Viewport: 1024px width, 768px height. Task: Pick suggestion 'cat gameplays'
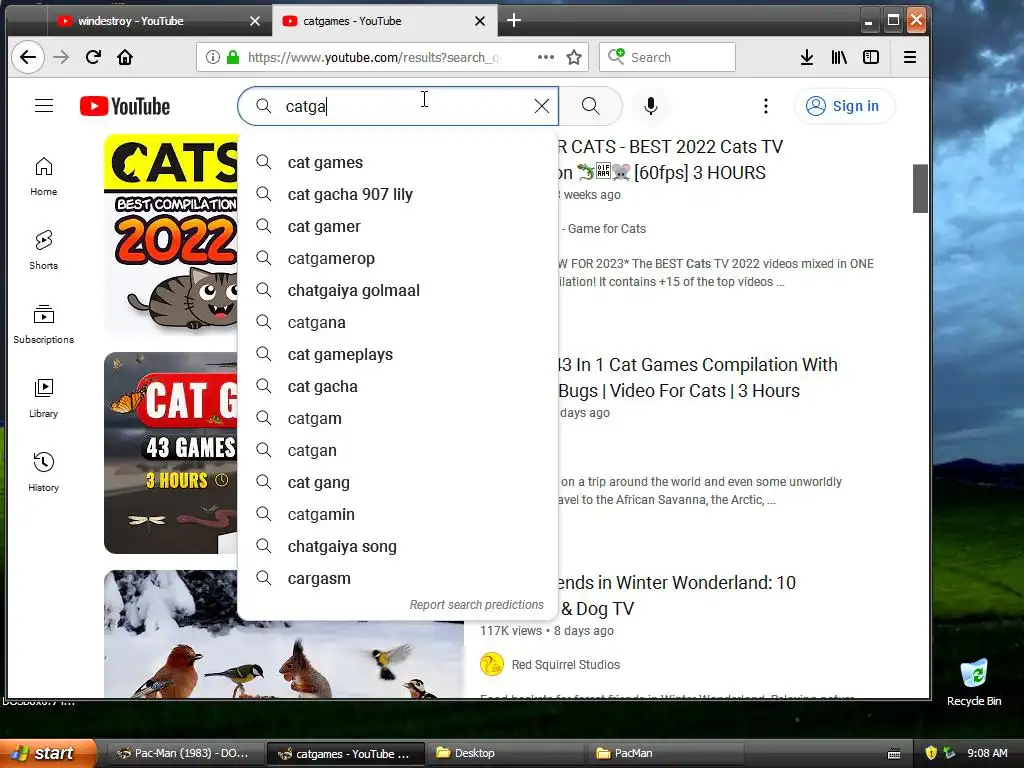(x=398, y=355)
